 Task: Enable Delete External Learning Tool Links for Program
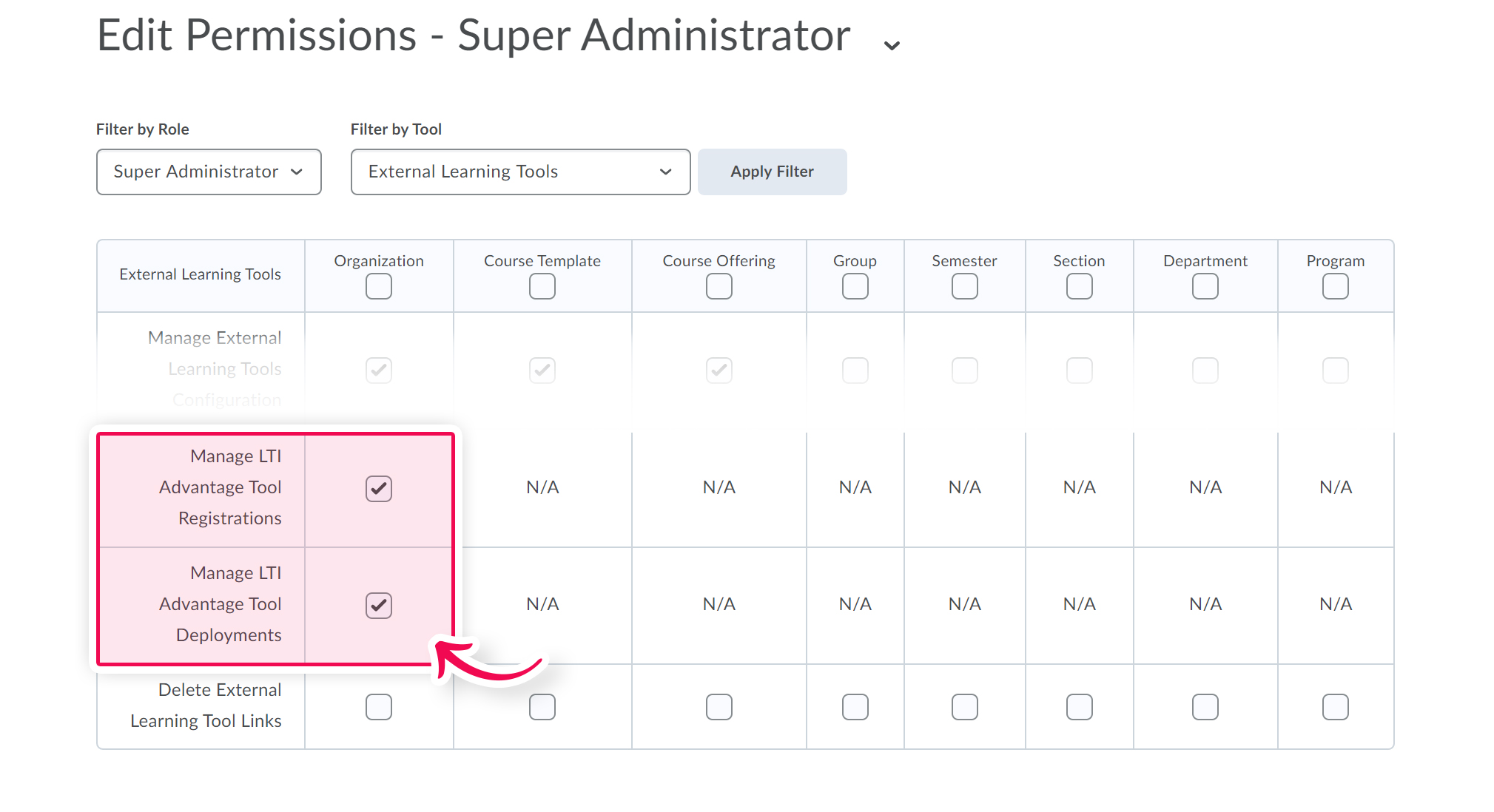tap(1335, 707)
